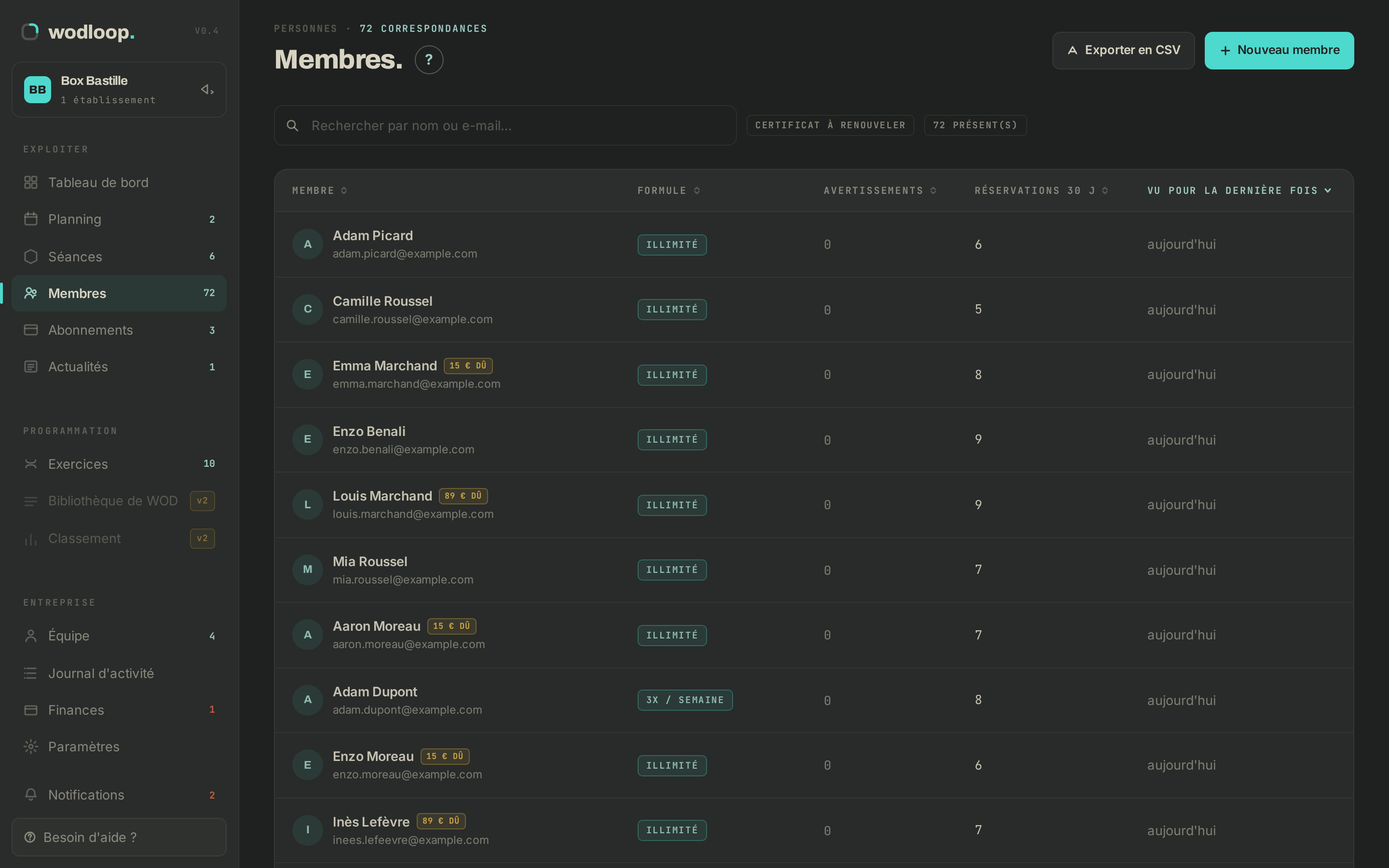Open Planning in sidebar

(119, 219)
